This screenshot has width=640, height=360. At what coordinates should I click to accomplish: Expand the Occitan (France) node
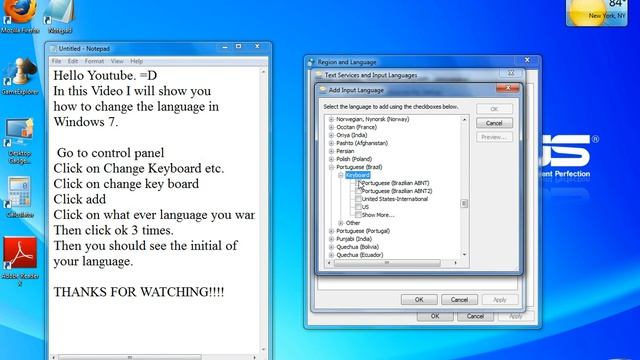[x=331, y=127]
